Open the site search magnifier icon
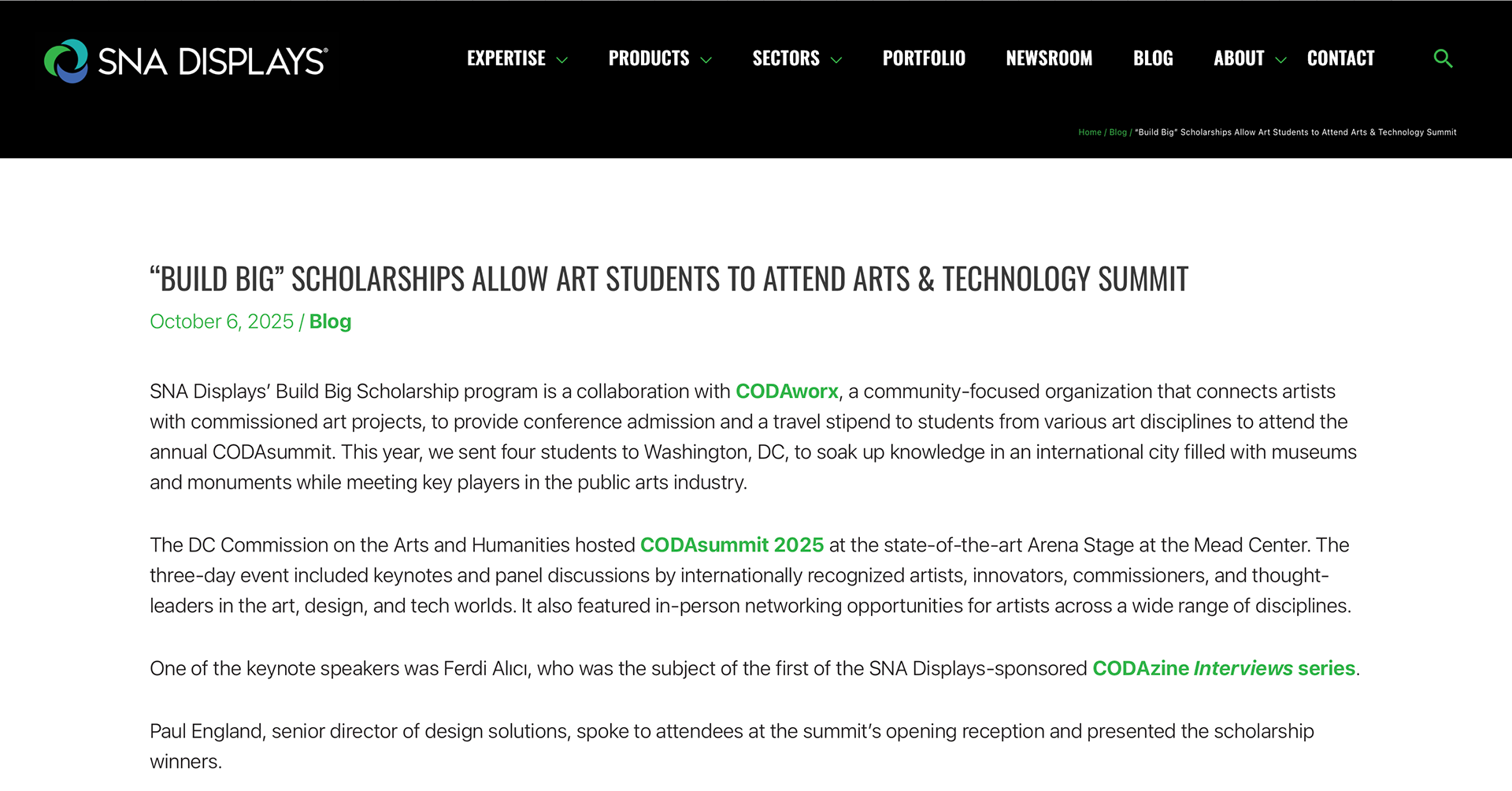The image size is (1512, 791). (x=1443, y=58)
